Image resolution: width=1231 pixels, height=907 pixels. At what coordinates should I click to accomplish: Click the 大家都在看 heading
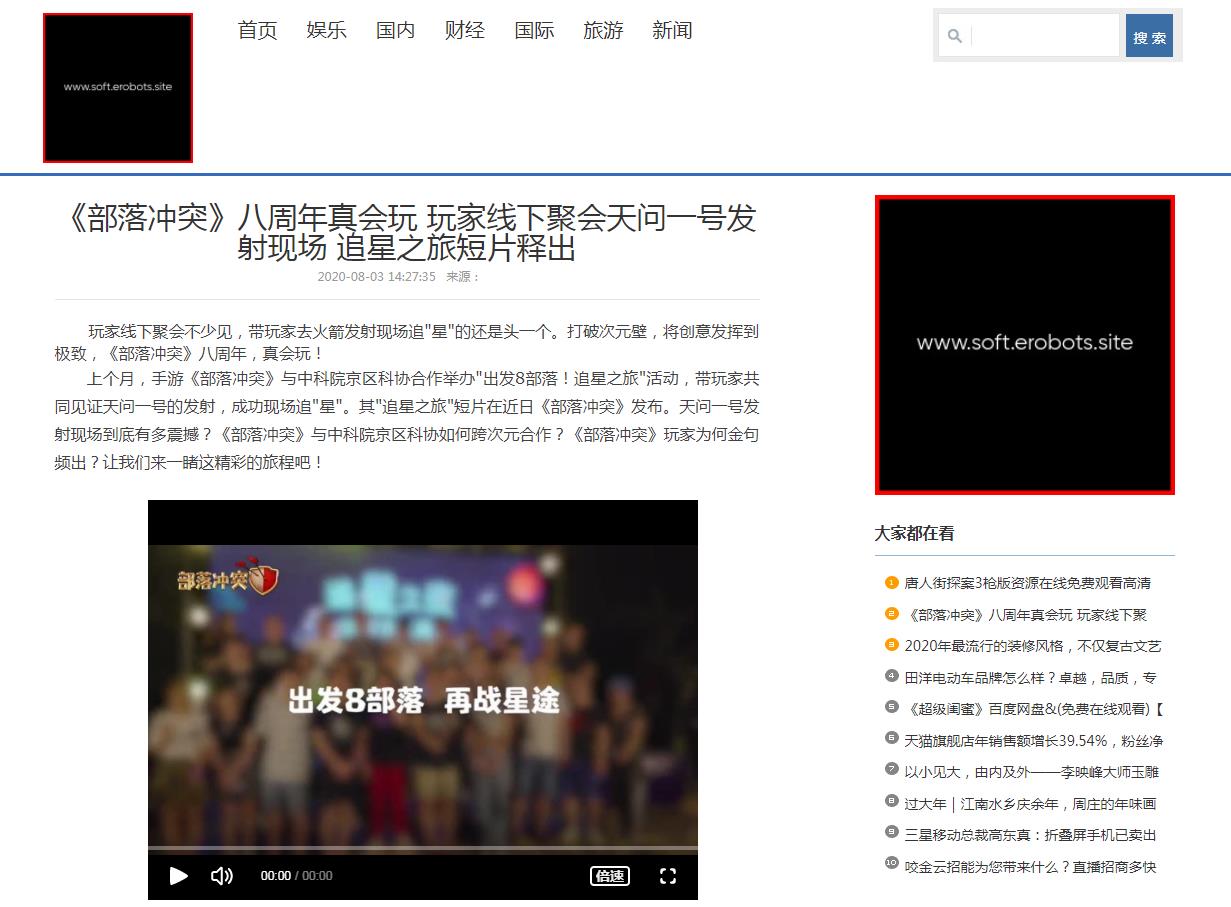point(914,533)
